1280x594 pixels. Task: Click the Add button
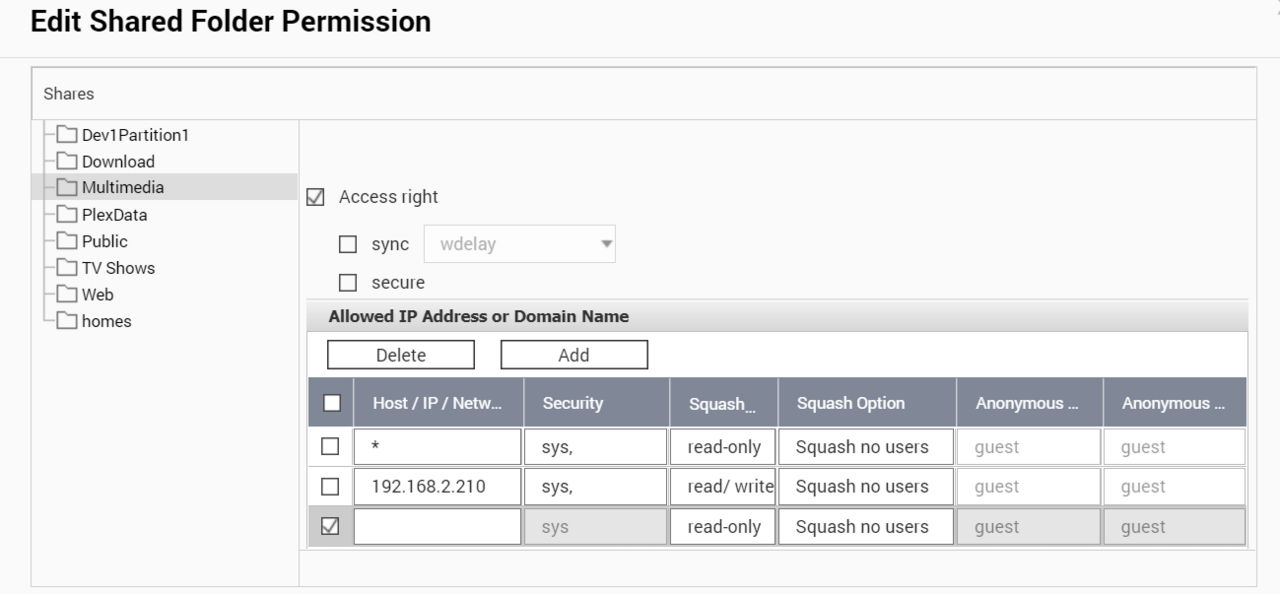(x=574, y=355)
